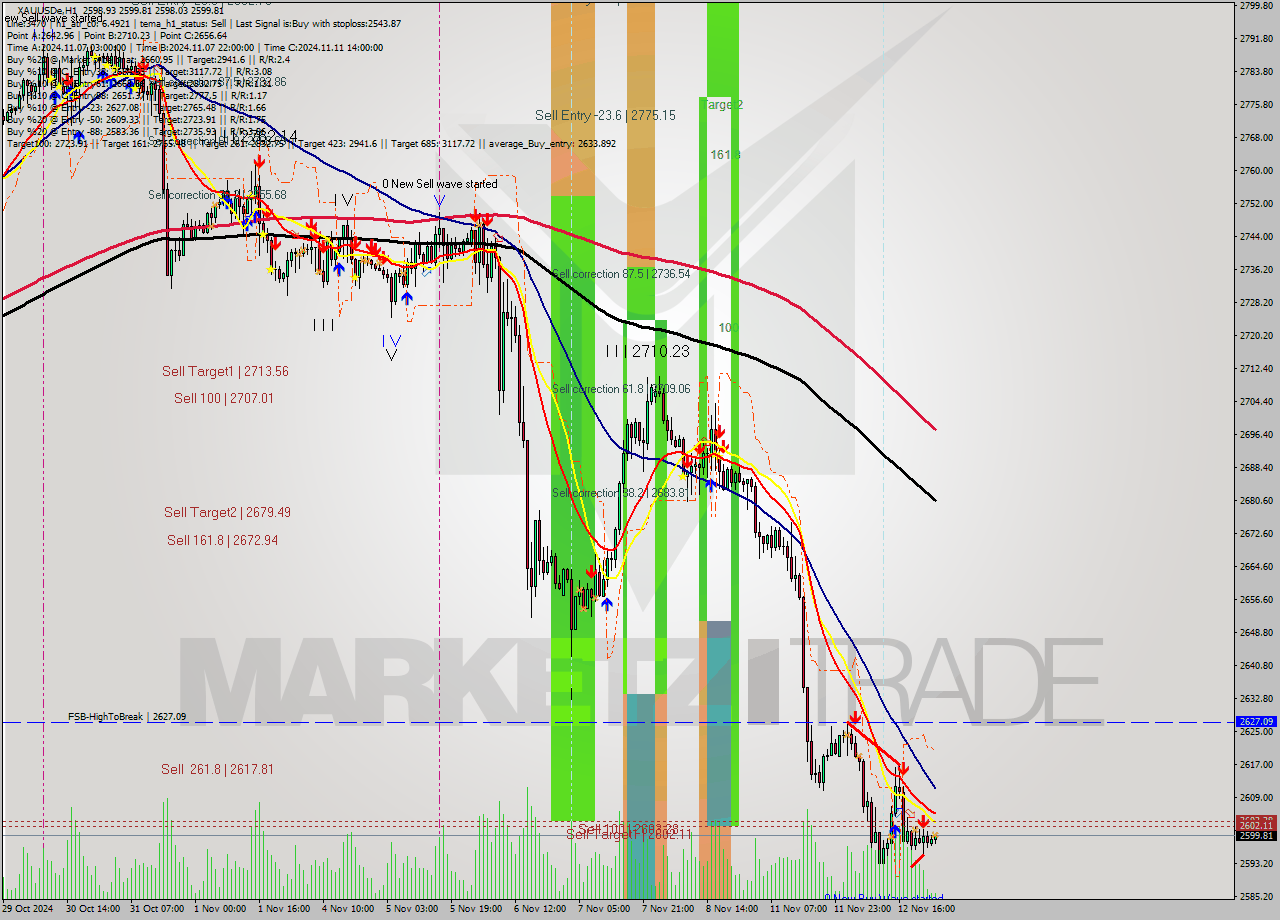Image resolution: width=1280 pixels, height=920 pixels.
Task: Click the 'FSB-HighToBreak | 2627.09' line label
Action: (127, 716)
